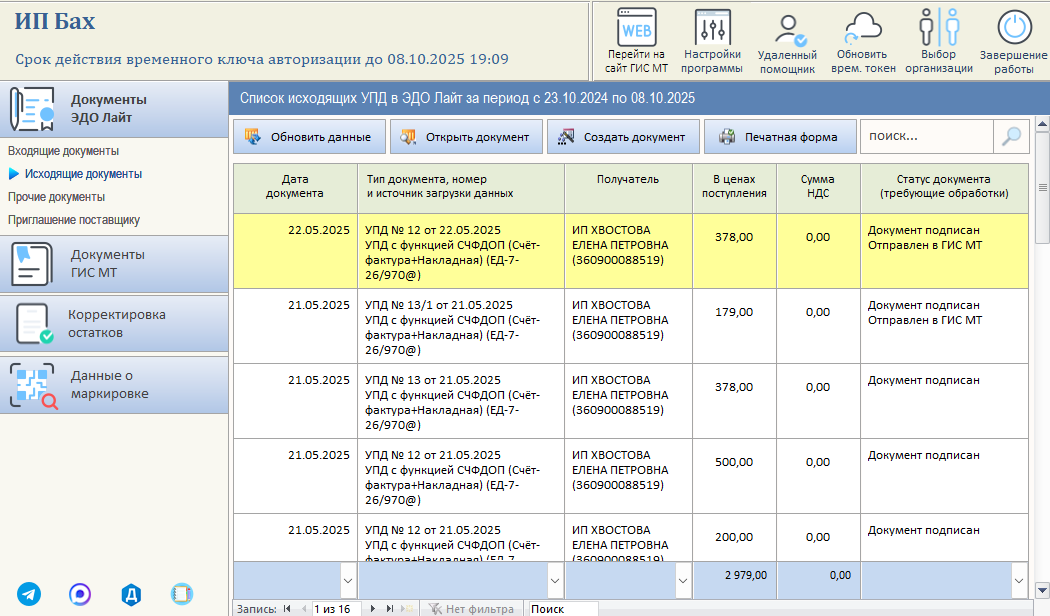
Task: Expand the document type filter dropdown
Action: pos(555,581)
